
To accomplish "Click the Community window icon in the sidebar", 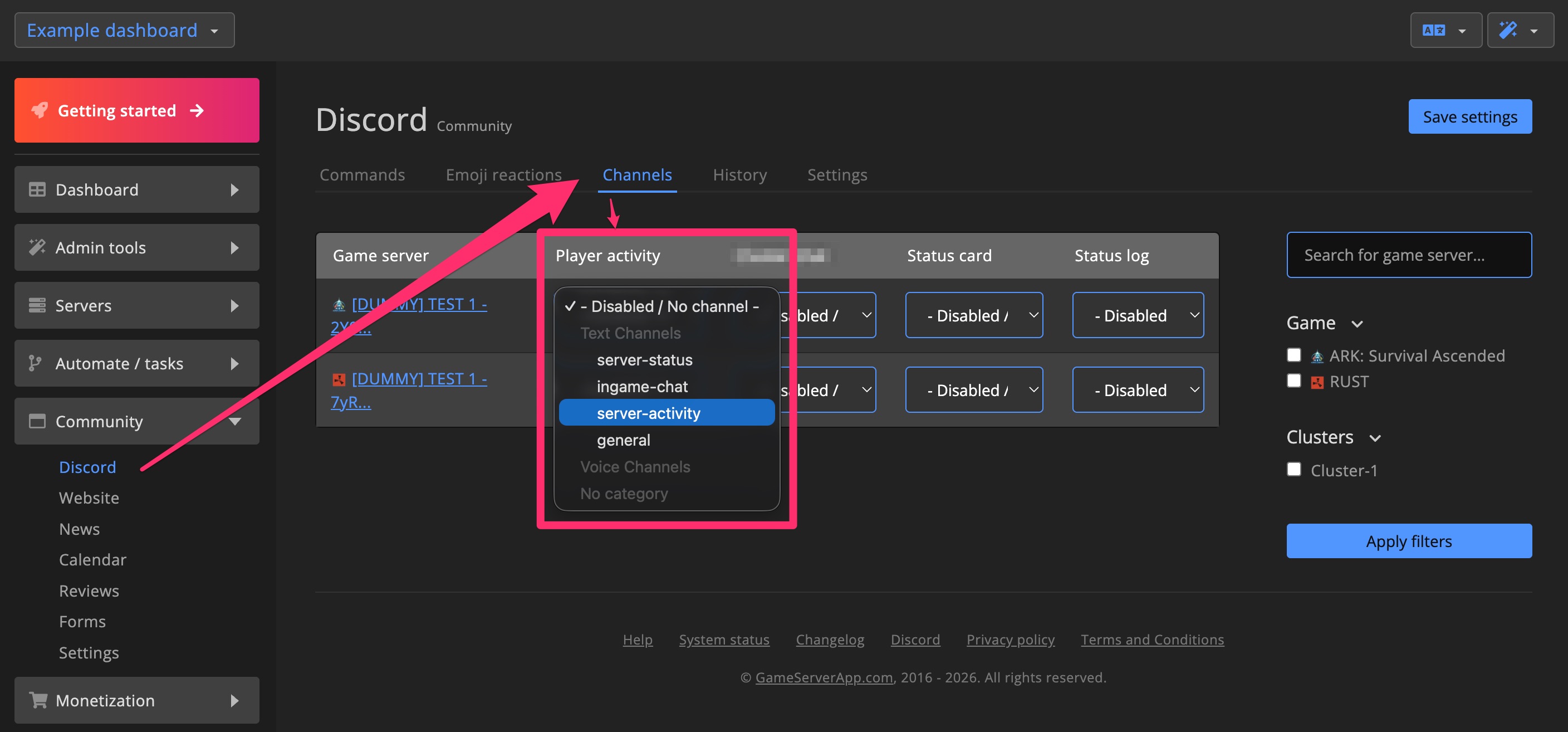I will point(37,421).
